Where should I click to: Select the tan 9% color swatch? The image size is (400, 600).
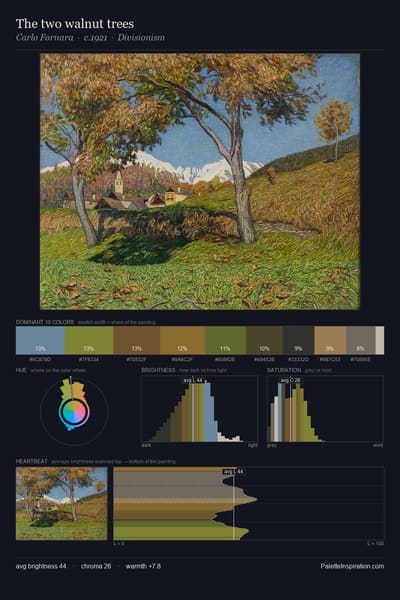coord(330,340)
